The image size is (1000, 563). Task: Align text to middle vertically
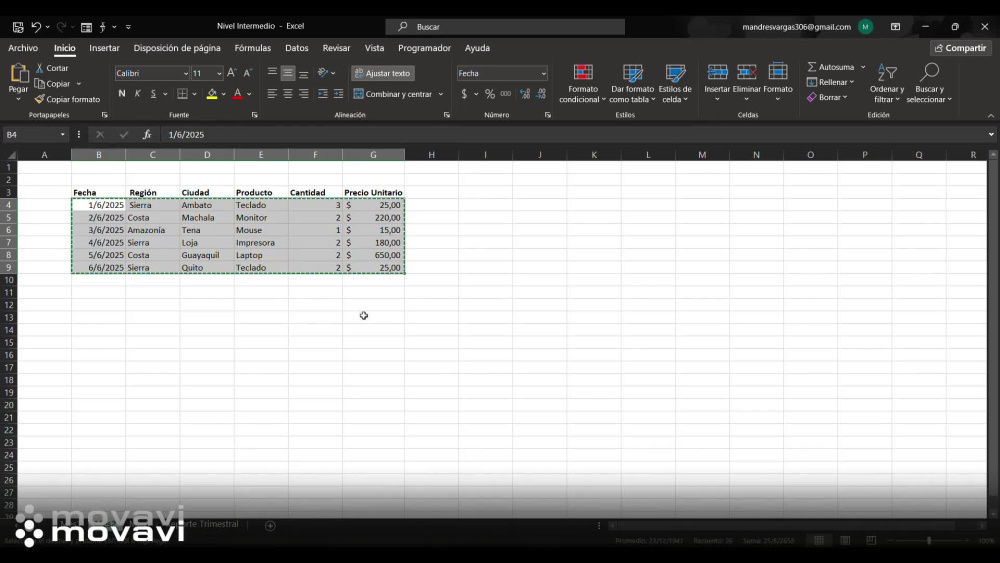click(x=288, y=73)
